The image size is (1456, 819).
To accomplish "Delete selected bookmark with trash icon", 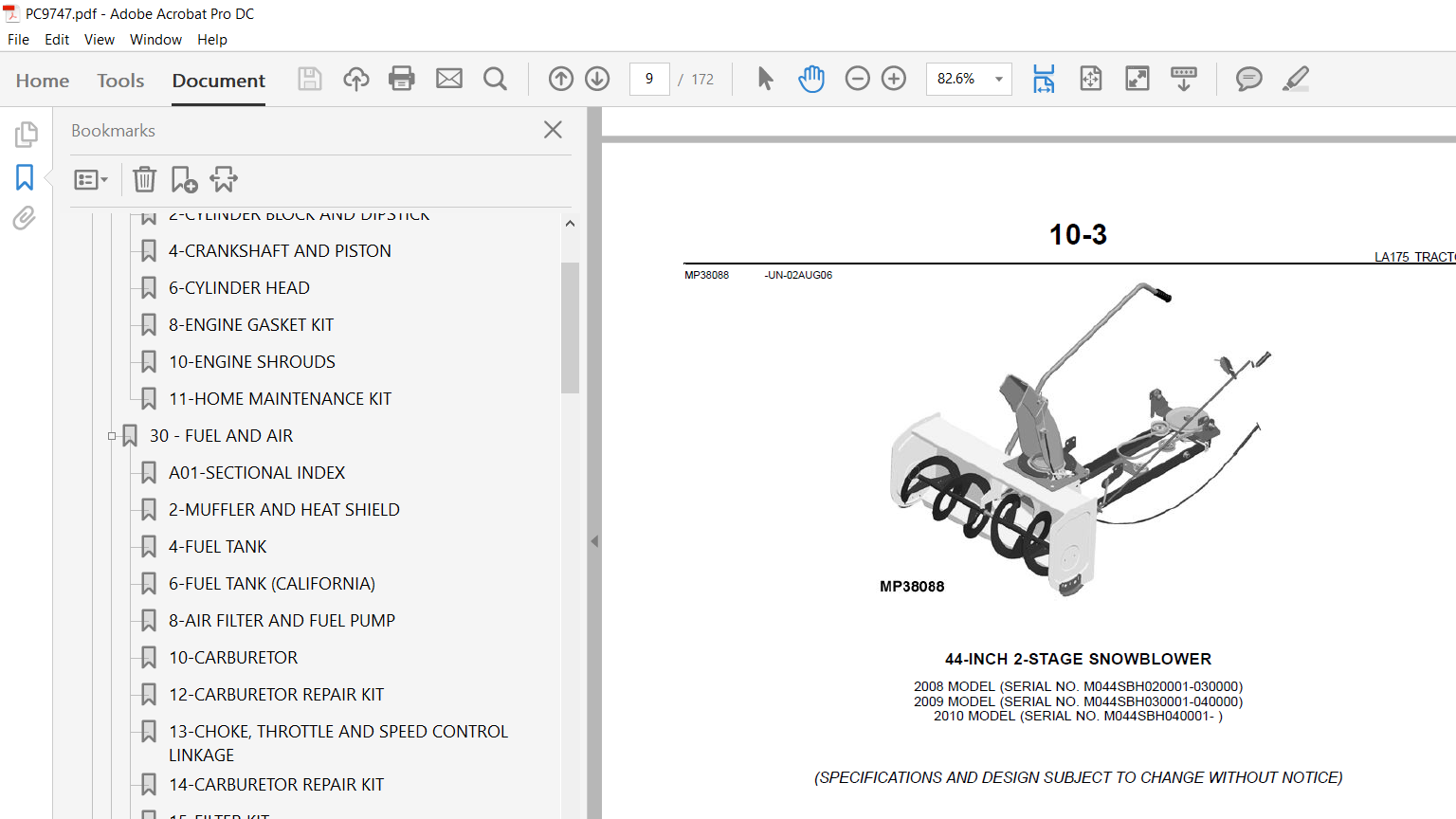I will pos(144,179).
